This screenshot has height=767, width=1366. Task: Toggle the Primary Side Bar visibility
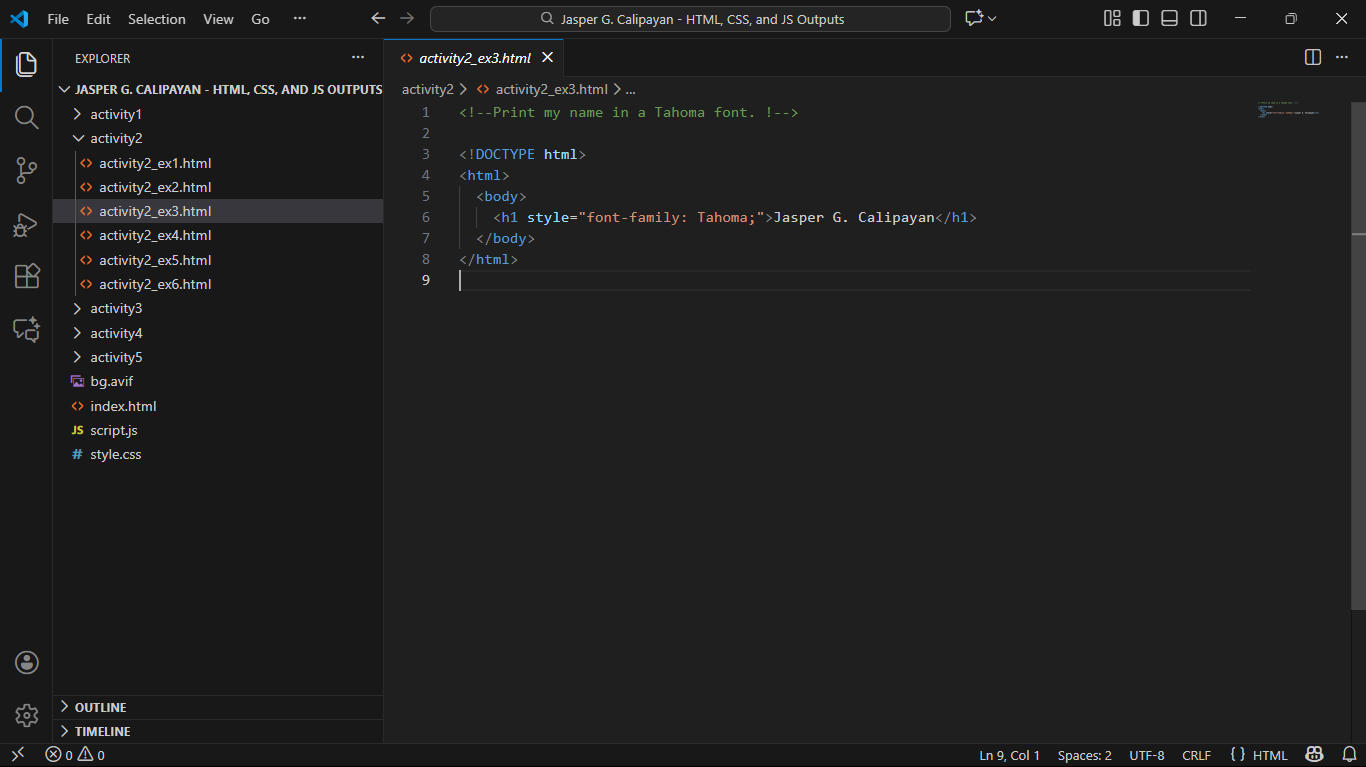[x=1140, y=19]
